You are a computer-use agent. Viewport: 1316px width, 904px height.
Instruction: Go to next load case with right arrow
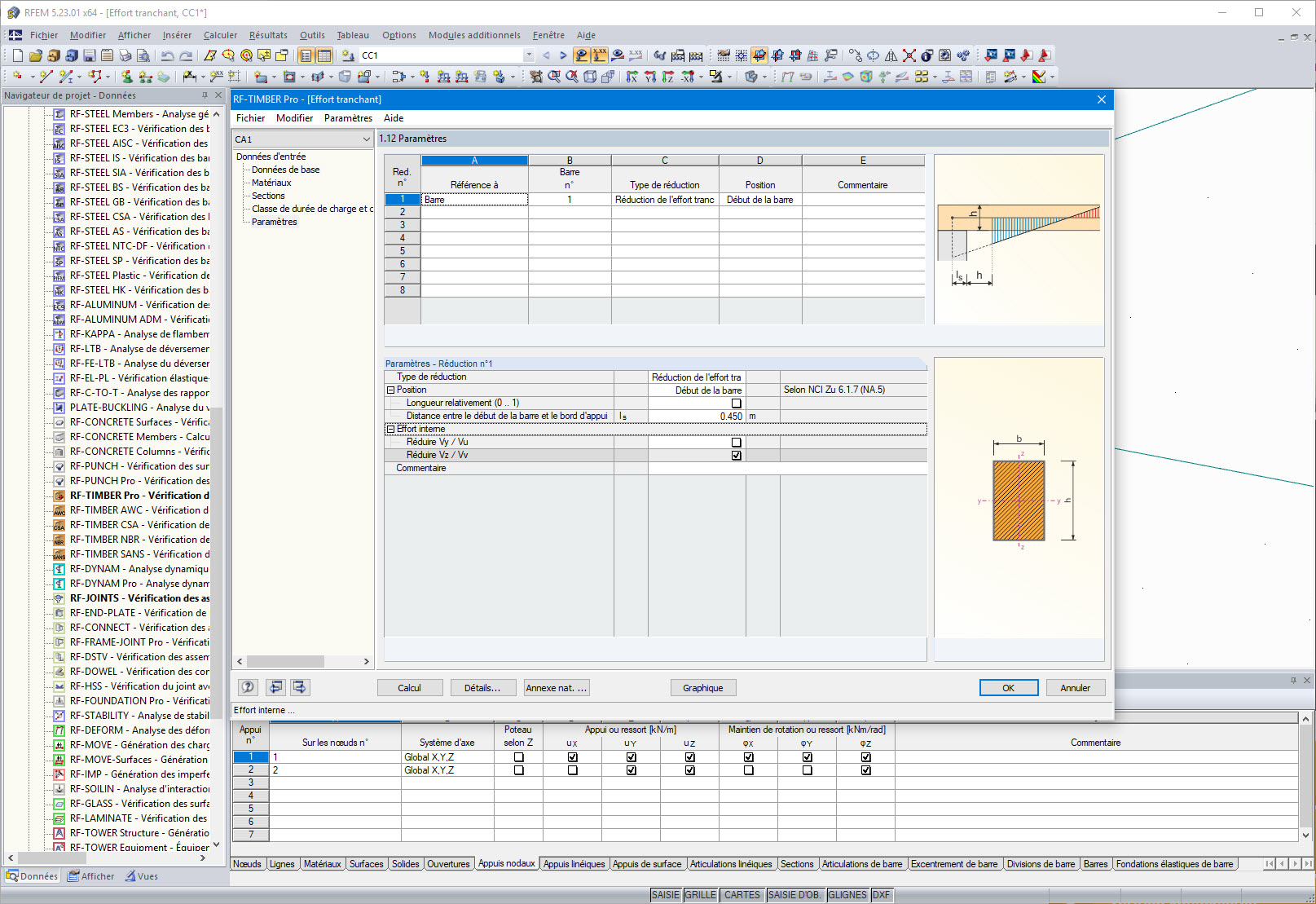click(x=562, y=55)
